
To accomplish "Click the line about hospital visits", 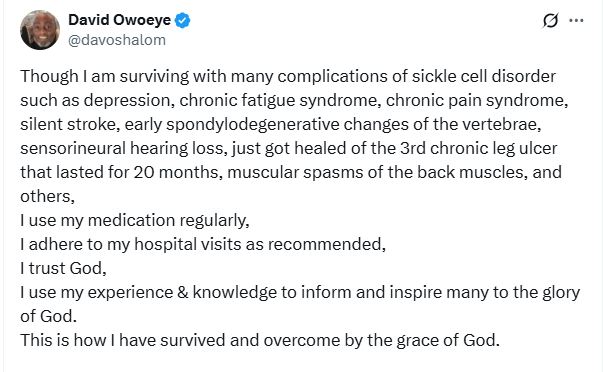I will pos(203,244).
